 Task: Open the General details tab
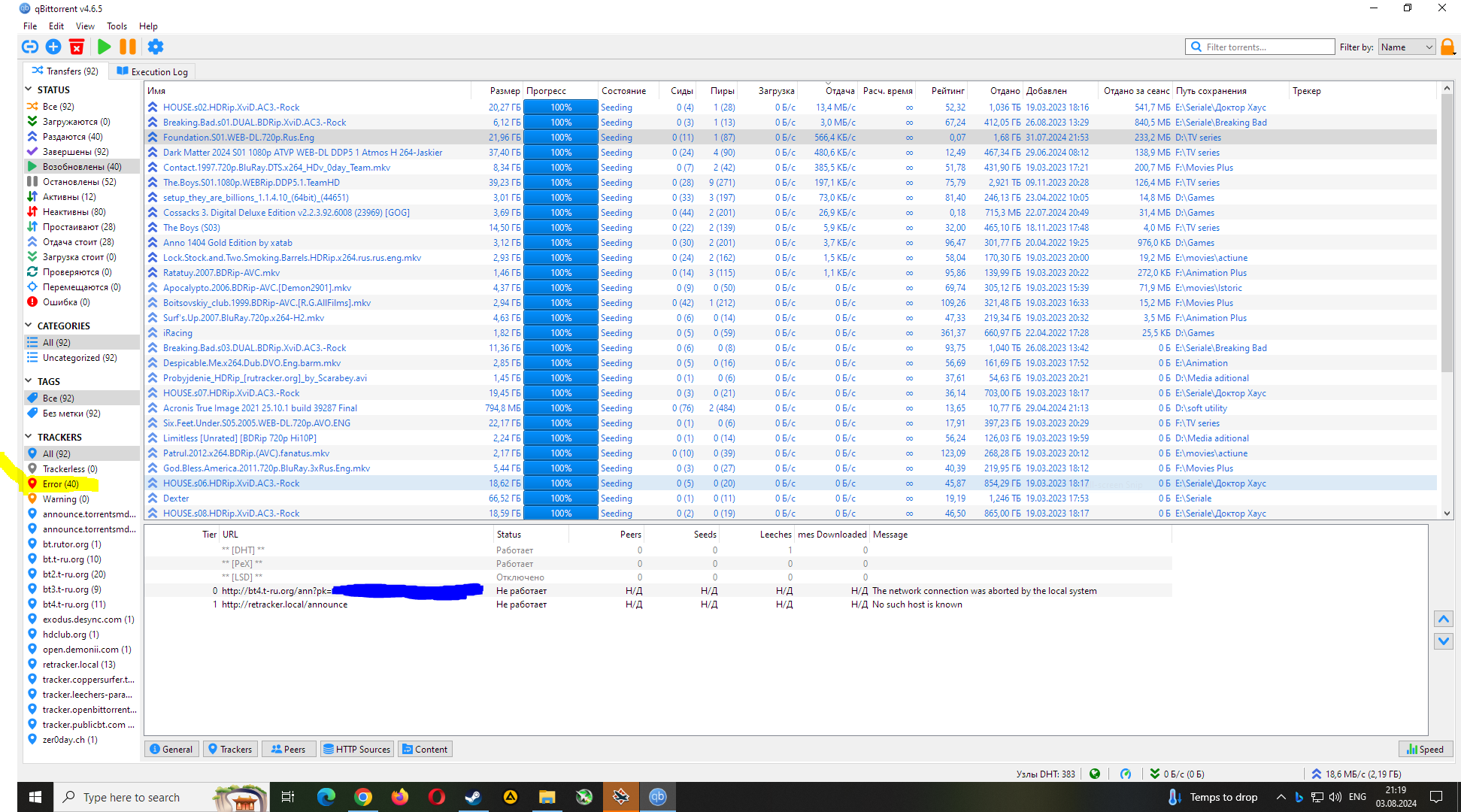171,749
